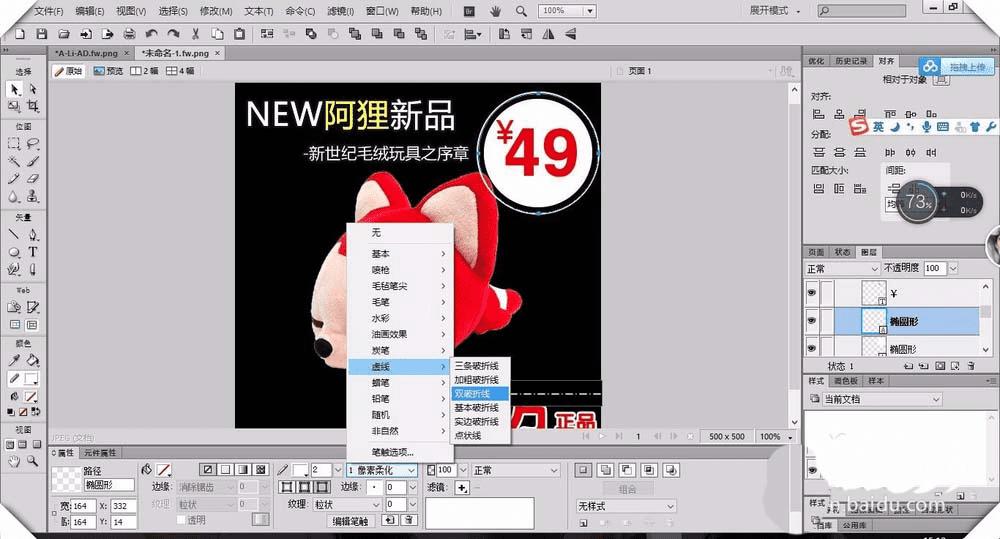Pick the Text tool

[x=33, y=253]
